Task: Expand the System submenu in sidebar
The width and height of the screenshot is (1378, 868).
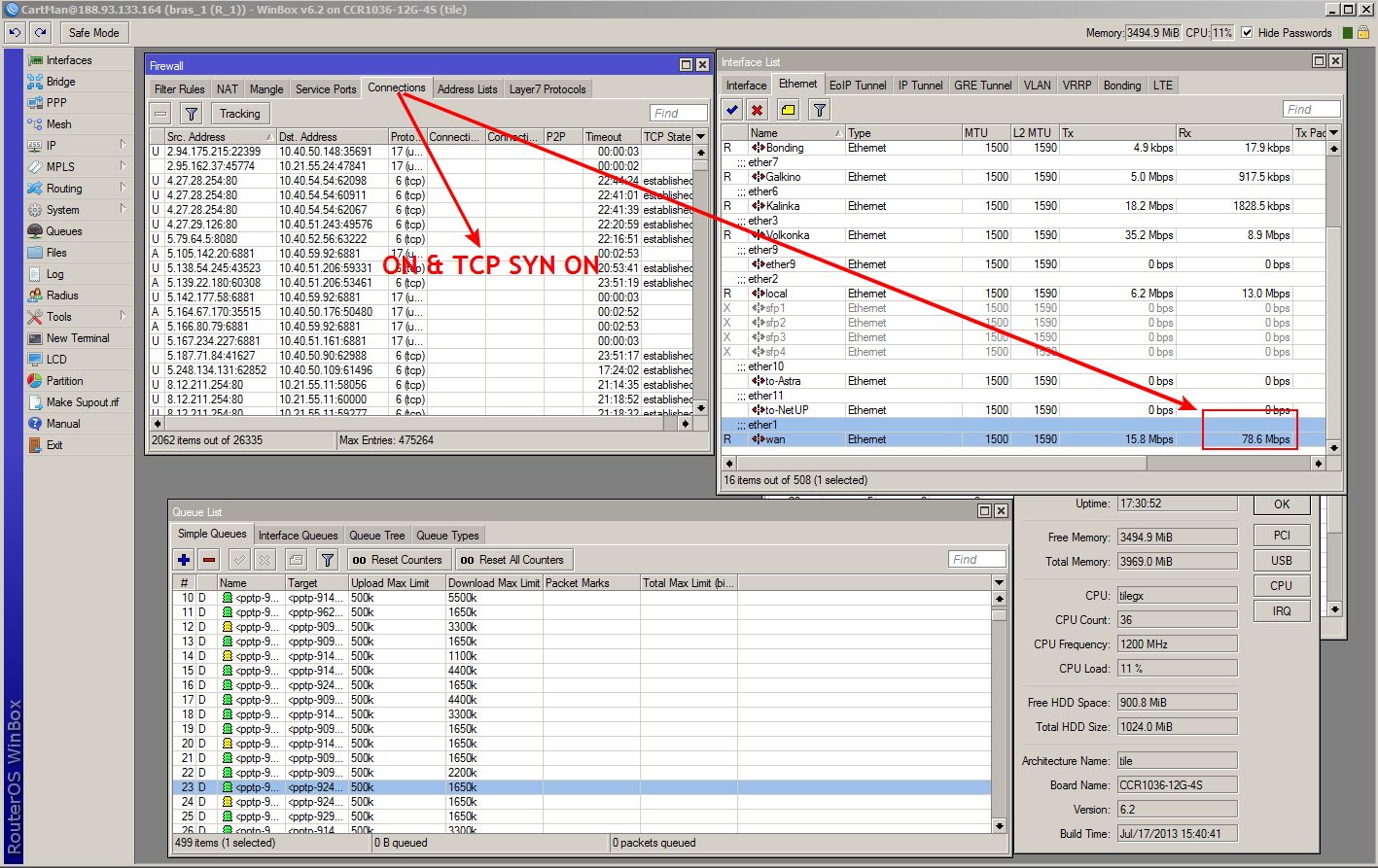Action: coord(124,209)
